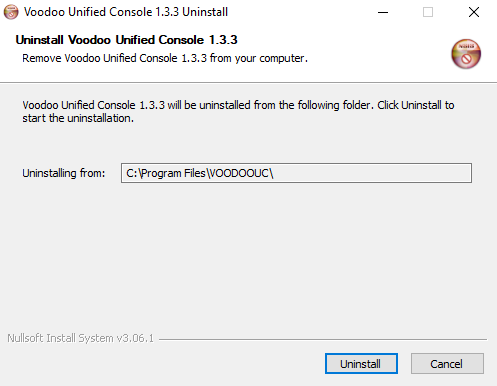The image size is (497, 386).
Task: Click the word VOODOOUC in the path
Action: tap(239, 173)
